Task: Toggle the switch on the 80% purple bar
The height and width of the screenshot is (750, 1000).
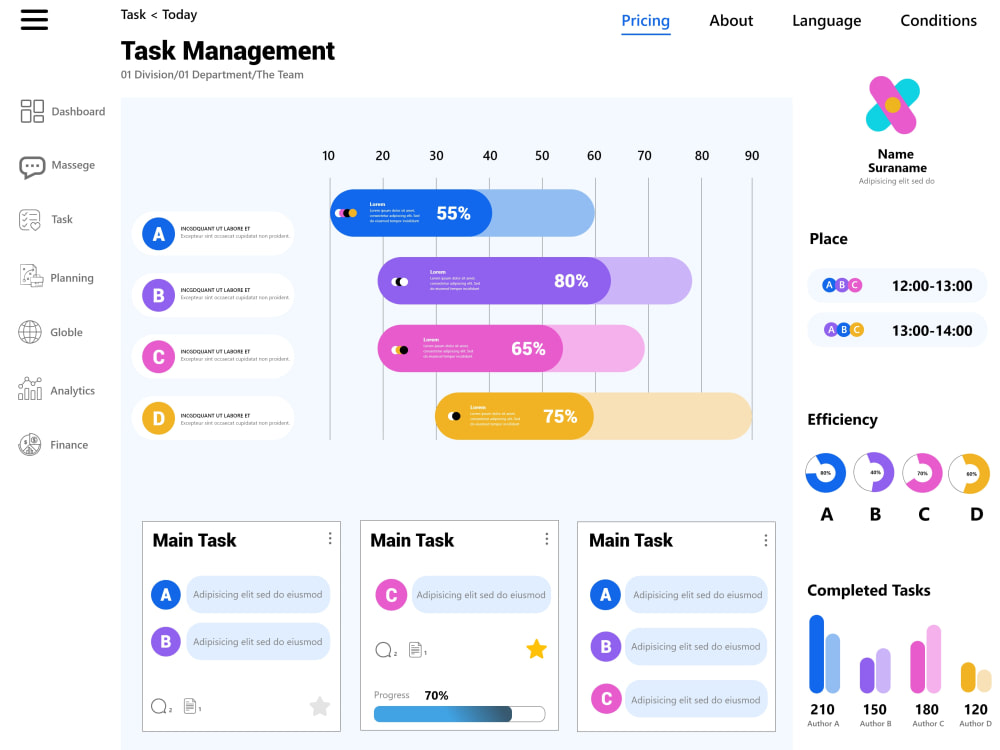Action: coord(400,282)
